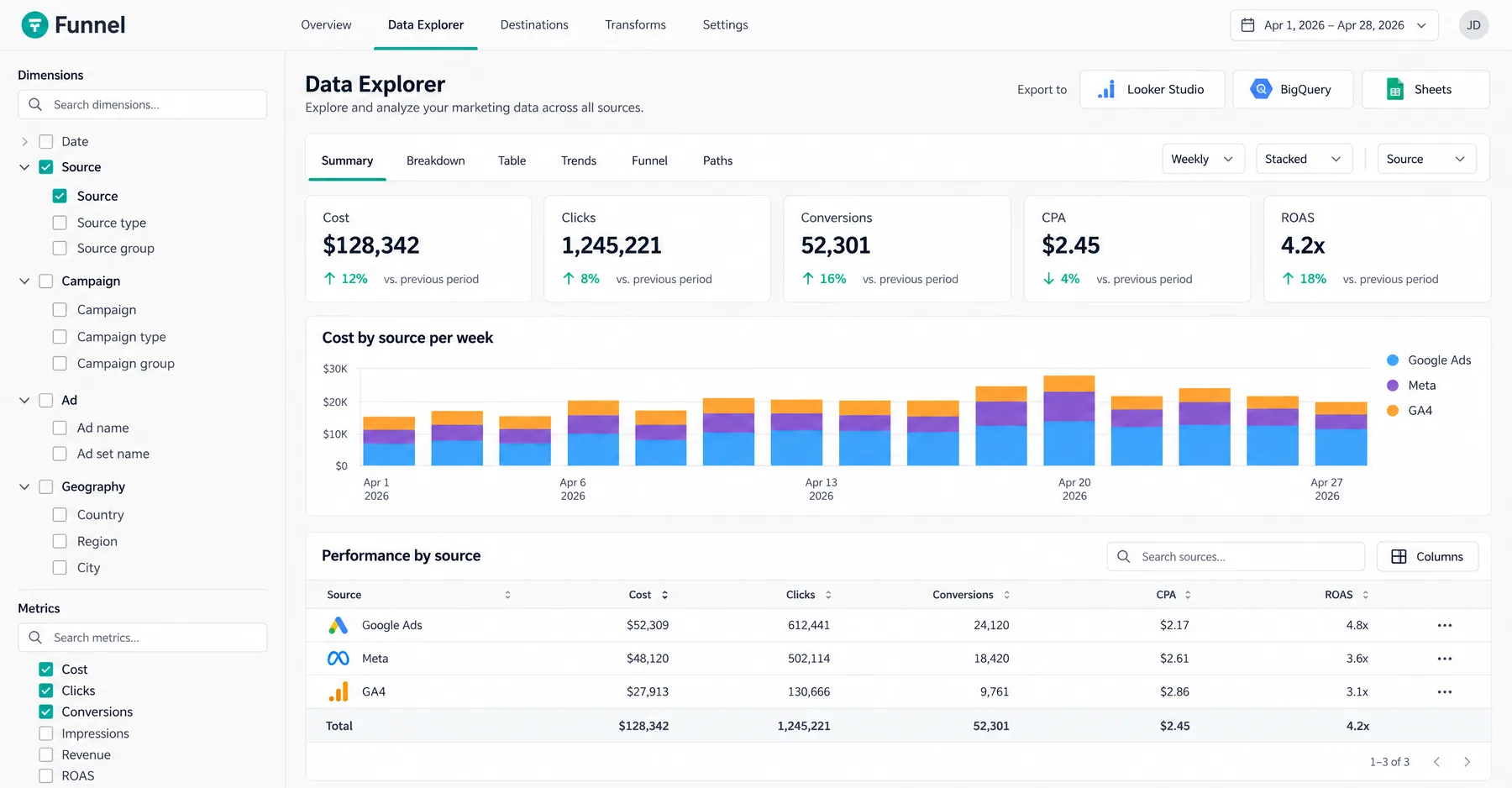Click the Meta legend color dot
This screenshot has width=1512, height=788.
point(1392,386)
